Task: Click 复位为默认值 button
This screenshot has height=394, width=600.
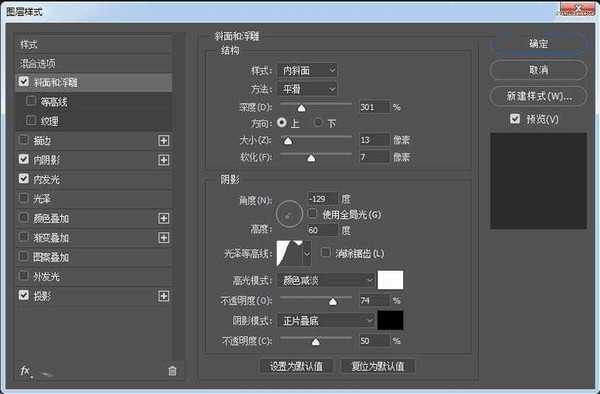Action: coord(378,366)
